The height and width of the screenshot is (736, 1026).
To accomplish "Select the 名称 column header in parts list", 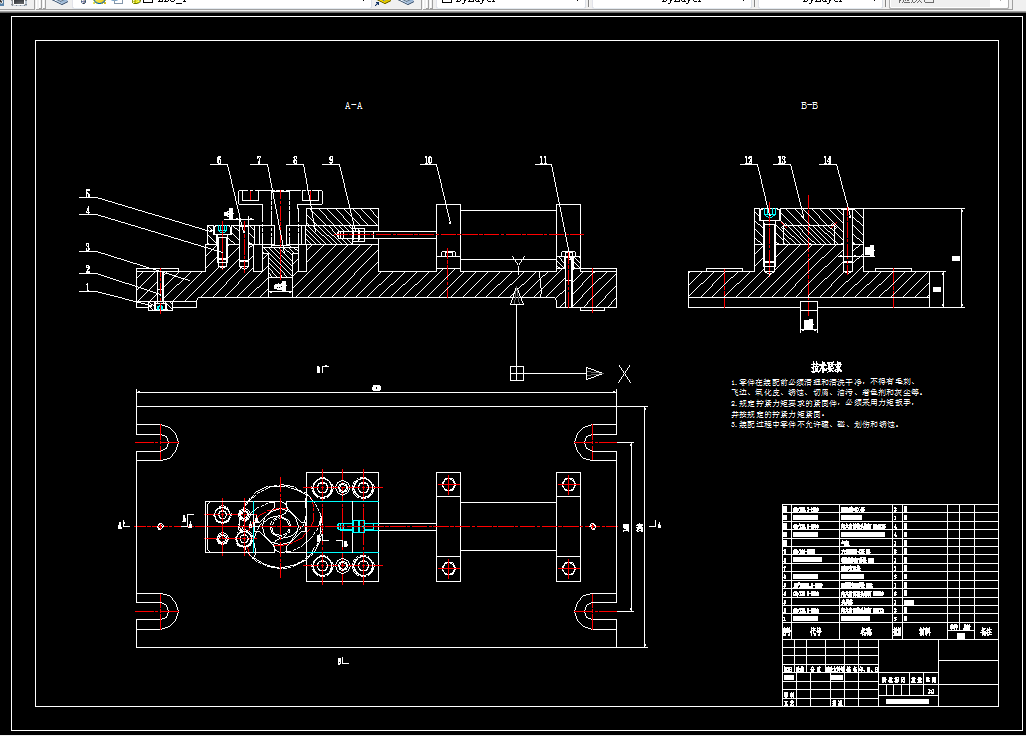I will pos(866,632).
